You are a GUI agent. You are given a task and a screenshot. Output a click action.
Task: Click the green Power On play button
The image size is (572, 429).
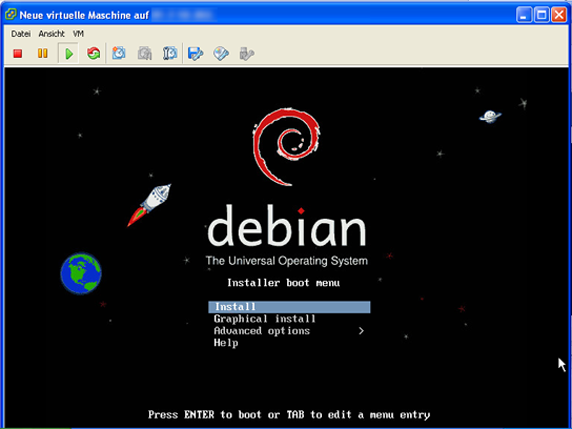pos(69,54)
